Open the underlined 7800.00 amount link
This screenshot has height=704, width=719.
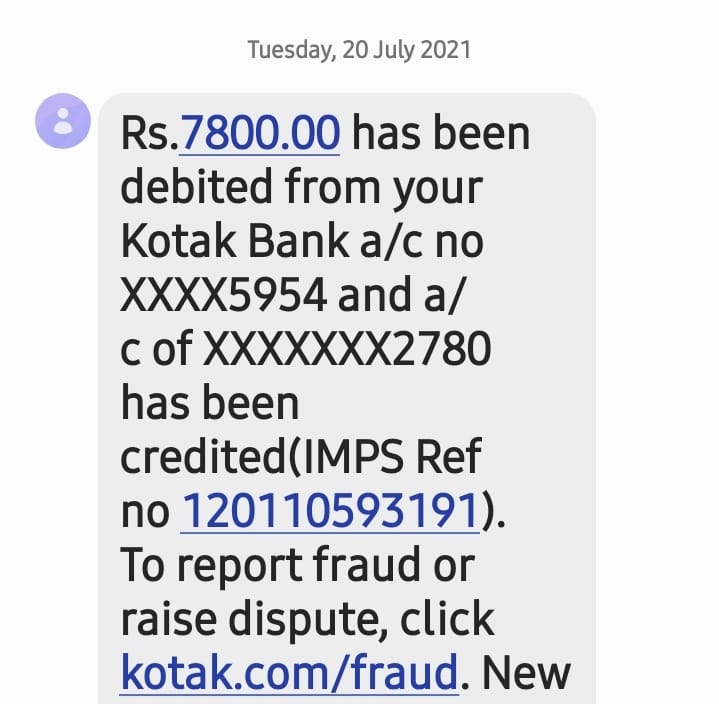[x=260, y=133]
